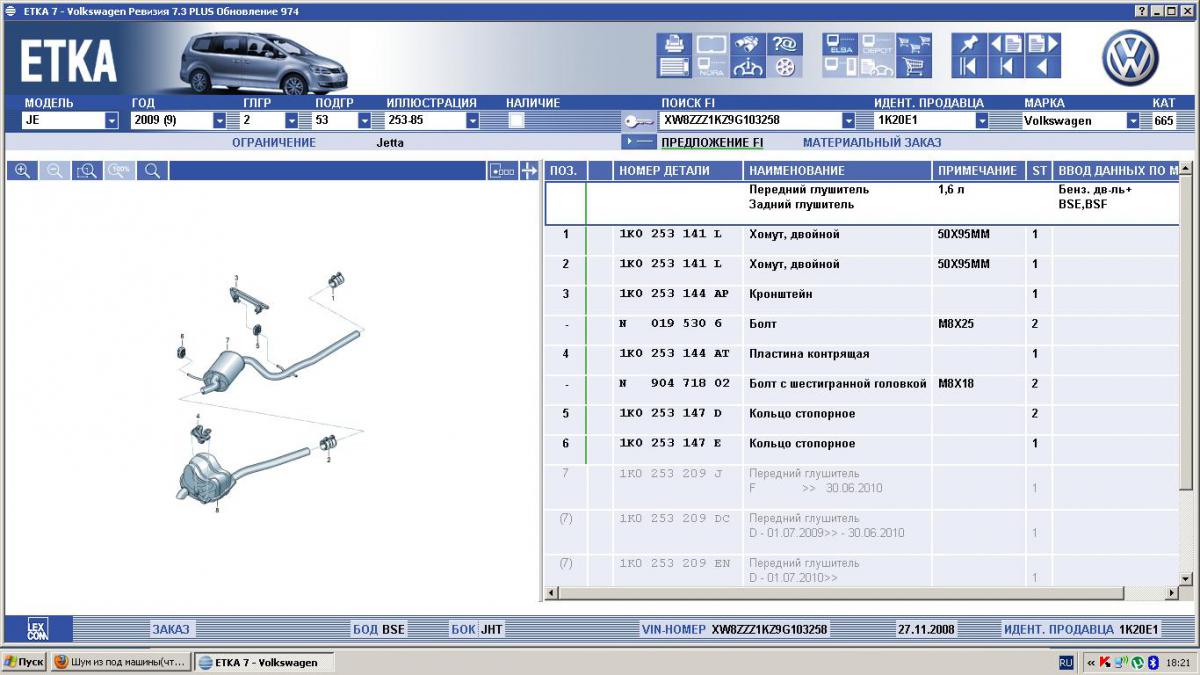1200x675 pixels.
Task: Click the Наименование column header
Action: coord(838,171)
